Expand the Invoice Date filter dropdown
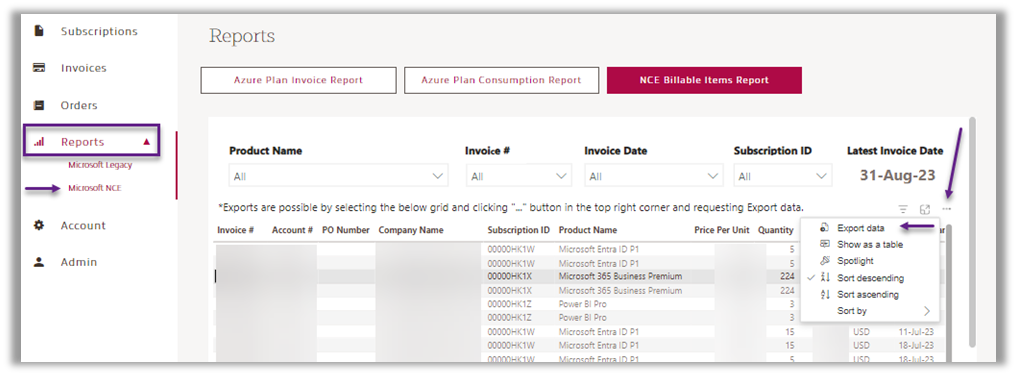This screenshot has height=376, width=1017. click(x=654, y=176)
